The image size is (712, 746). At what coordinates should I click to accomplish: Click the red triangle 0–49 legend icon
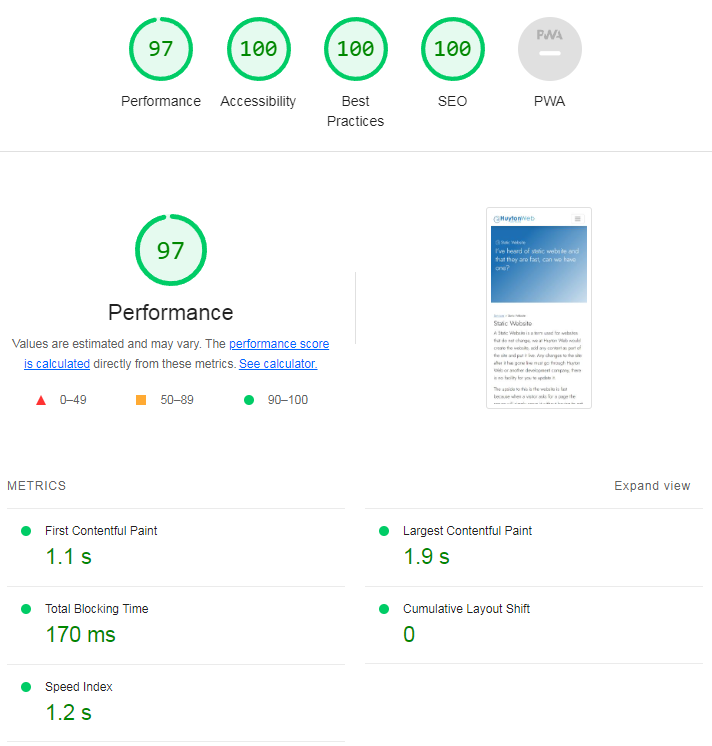coord(41,400)
